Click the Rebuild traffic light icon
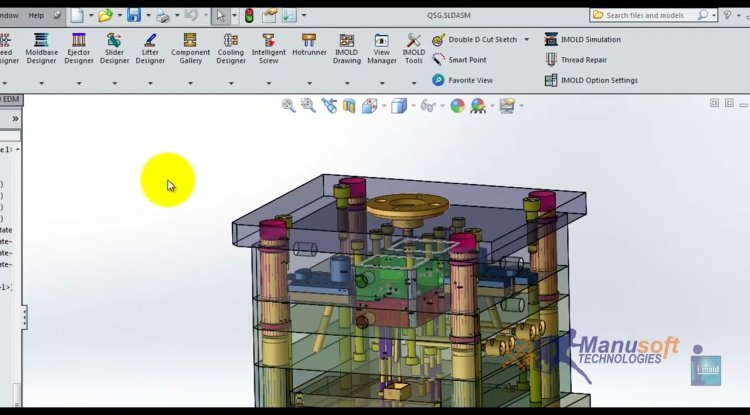 (249, 15)
